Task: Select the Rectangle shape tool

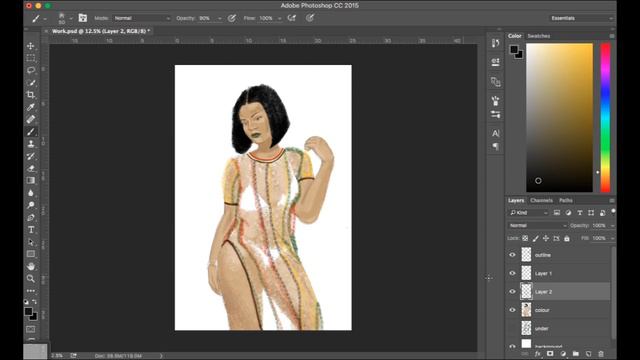Action: (31, 254)
